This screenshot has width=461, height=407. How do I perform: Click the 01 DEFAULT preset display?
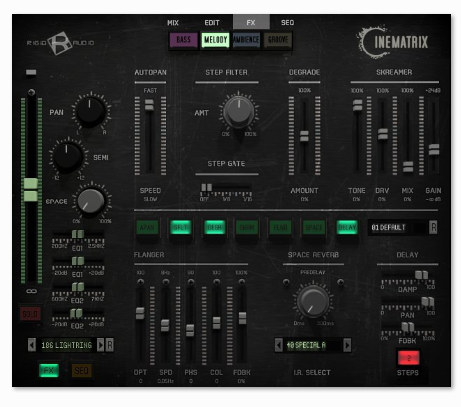coord(397,228)
